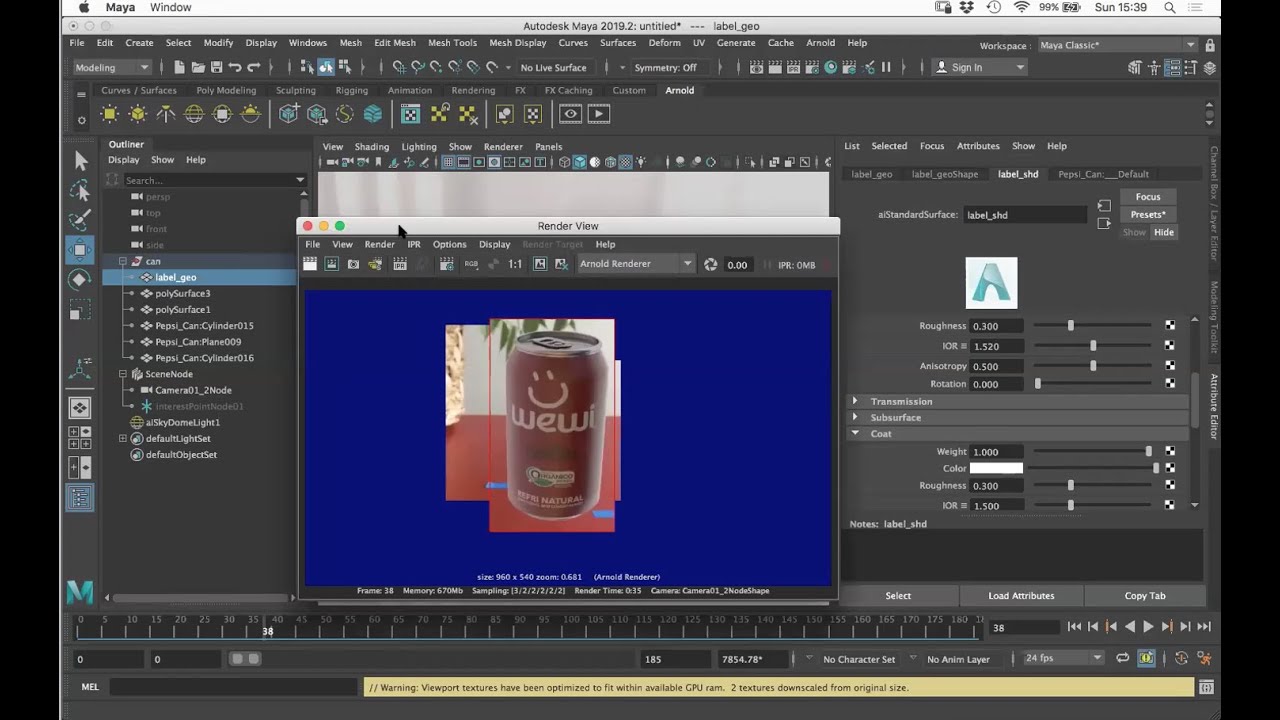Toggle Anisotropy map checker button
The height and width of the screenshot is (720, 1280).
tap(1170, 366)
